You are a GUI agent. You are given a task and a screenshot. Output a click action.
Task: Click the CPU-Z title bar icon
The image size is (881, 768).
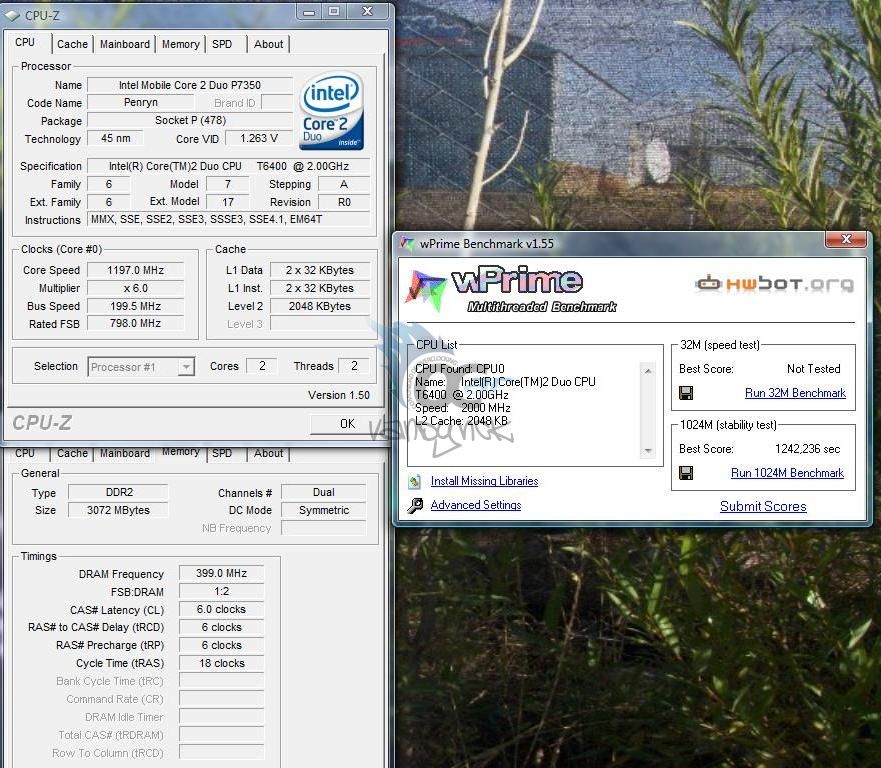12,16
